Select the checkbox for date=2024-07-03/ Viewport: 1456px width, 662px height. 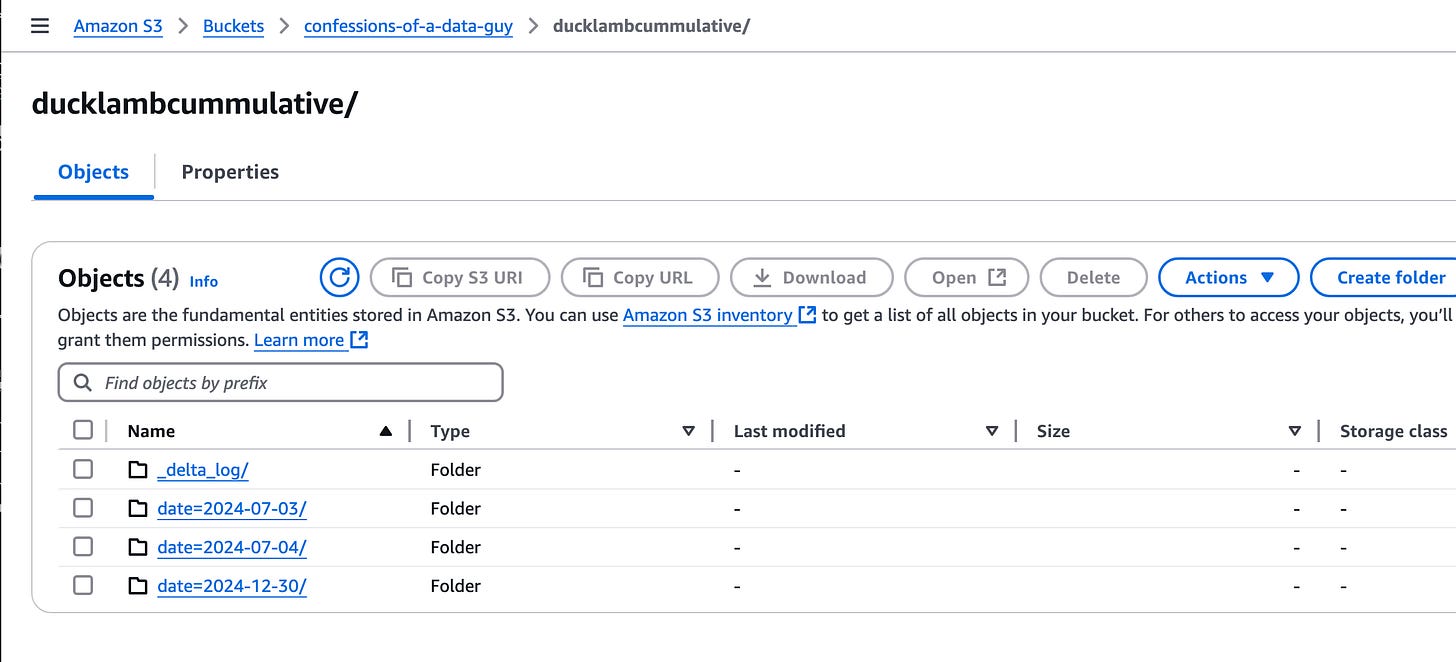pyautogui.click(x=82, y=507)
